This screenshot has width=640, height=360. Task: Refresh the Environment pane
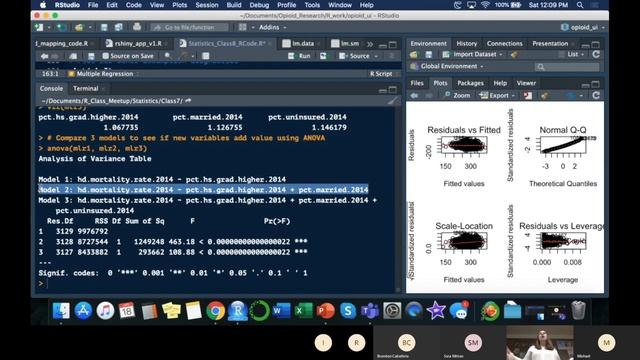[x=596, y=54]
